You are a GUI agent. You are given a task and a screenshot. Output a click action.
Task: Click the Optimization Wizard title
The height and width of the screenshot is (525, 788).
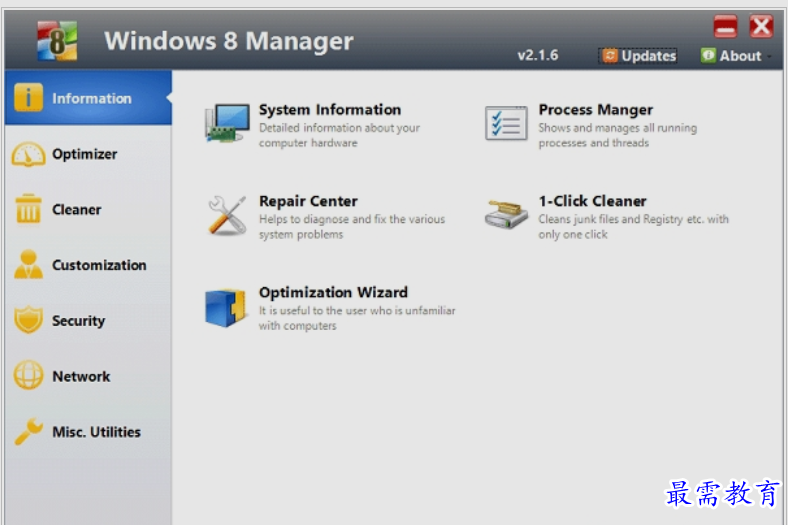coord(333,292)
